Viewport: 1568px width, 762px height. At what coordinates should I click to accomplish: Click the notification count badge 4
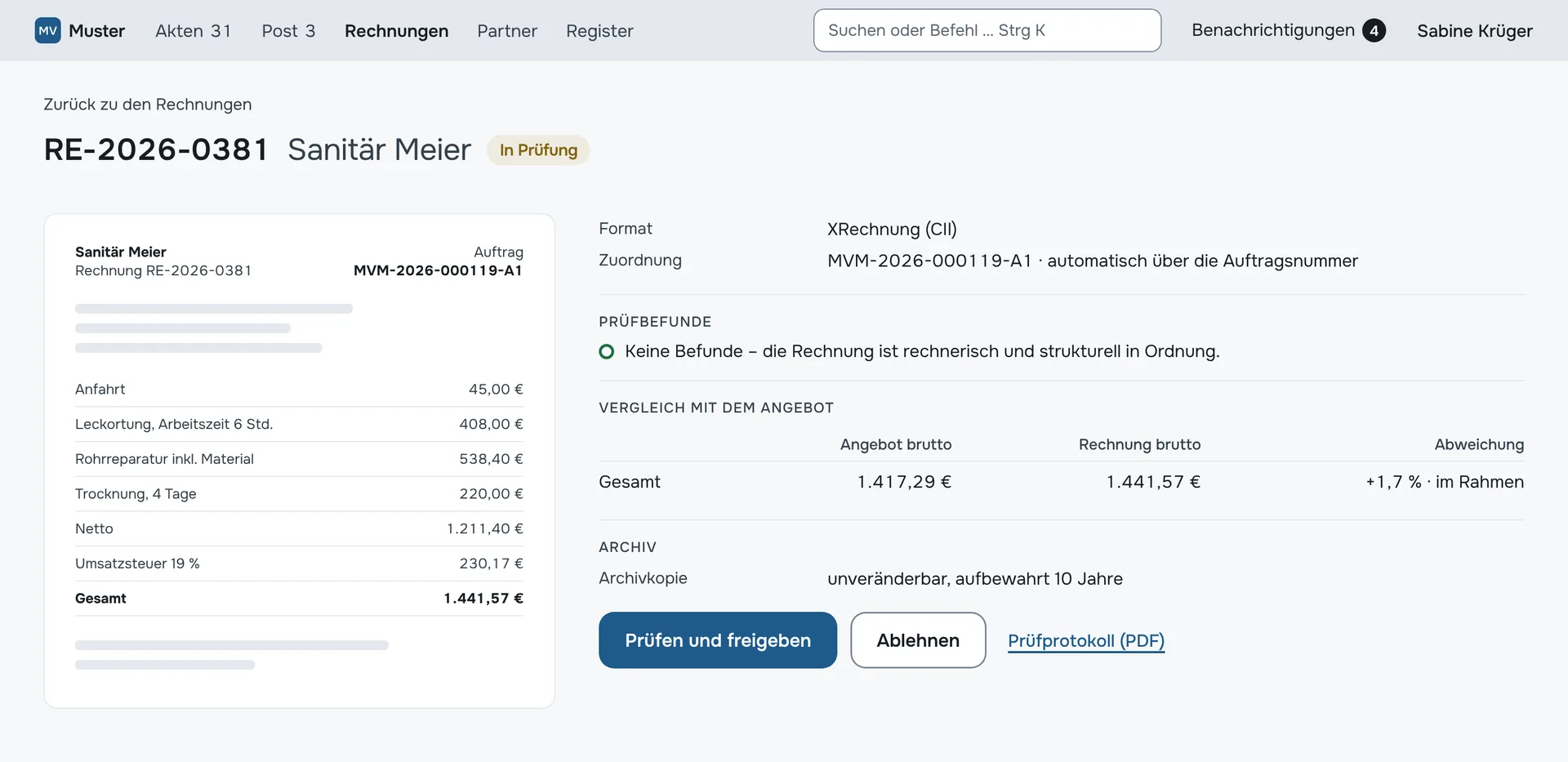click(1374, 31)
